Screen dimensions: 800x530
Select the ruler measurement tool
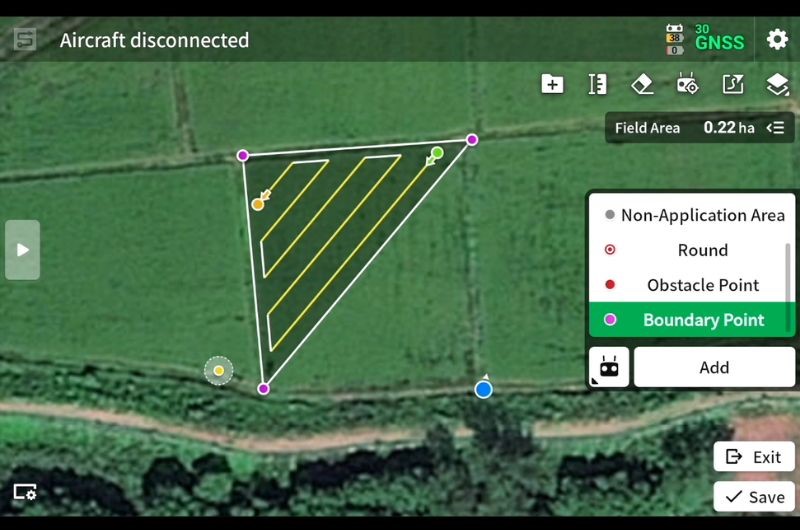click(x=598, y=84)
